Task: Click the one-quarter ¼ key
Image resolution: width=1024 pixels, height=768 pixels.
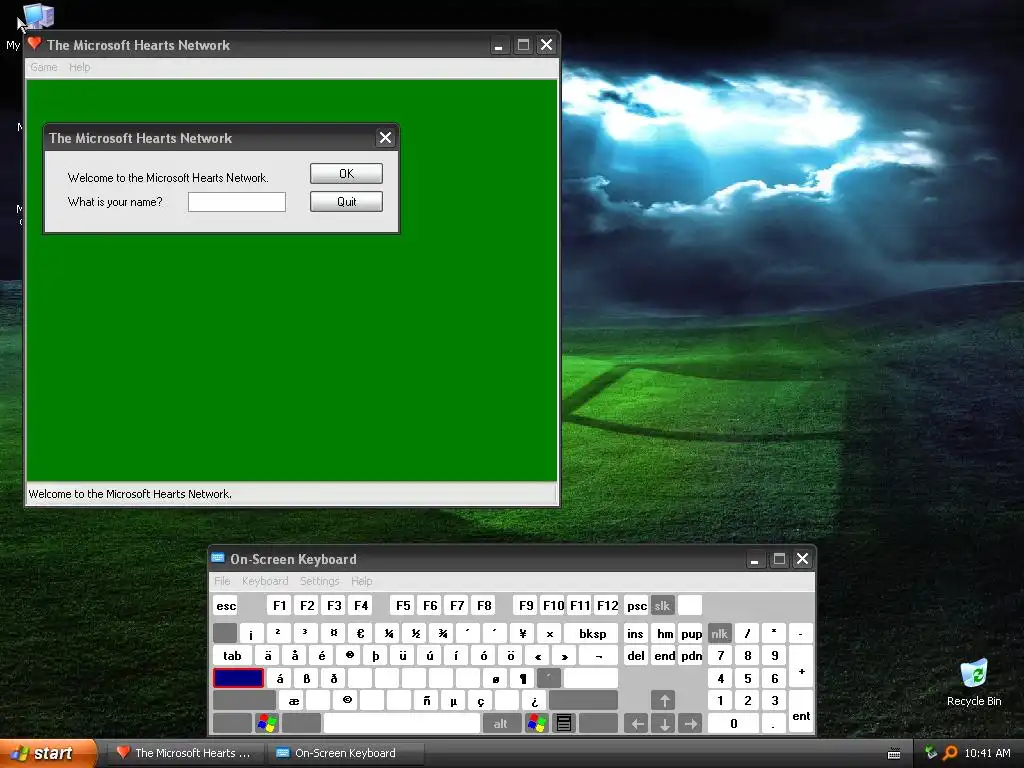Action: pos(388,633)
